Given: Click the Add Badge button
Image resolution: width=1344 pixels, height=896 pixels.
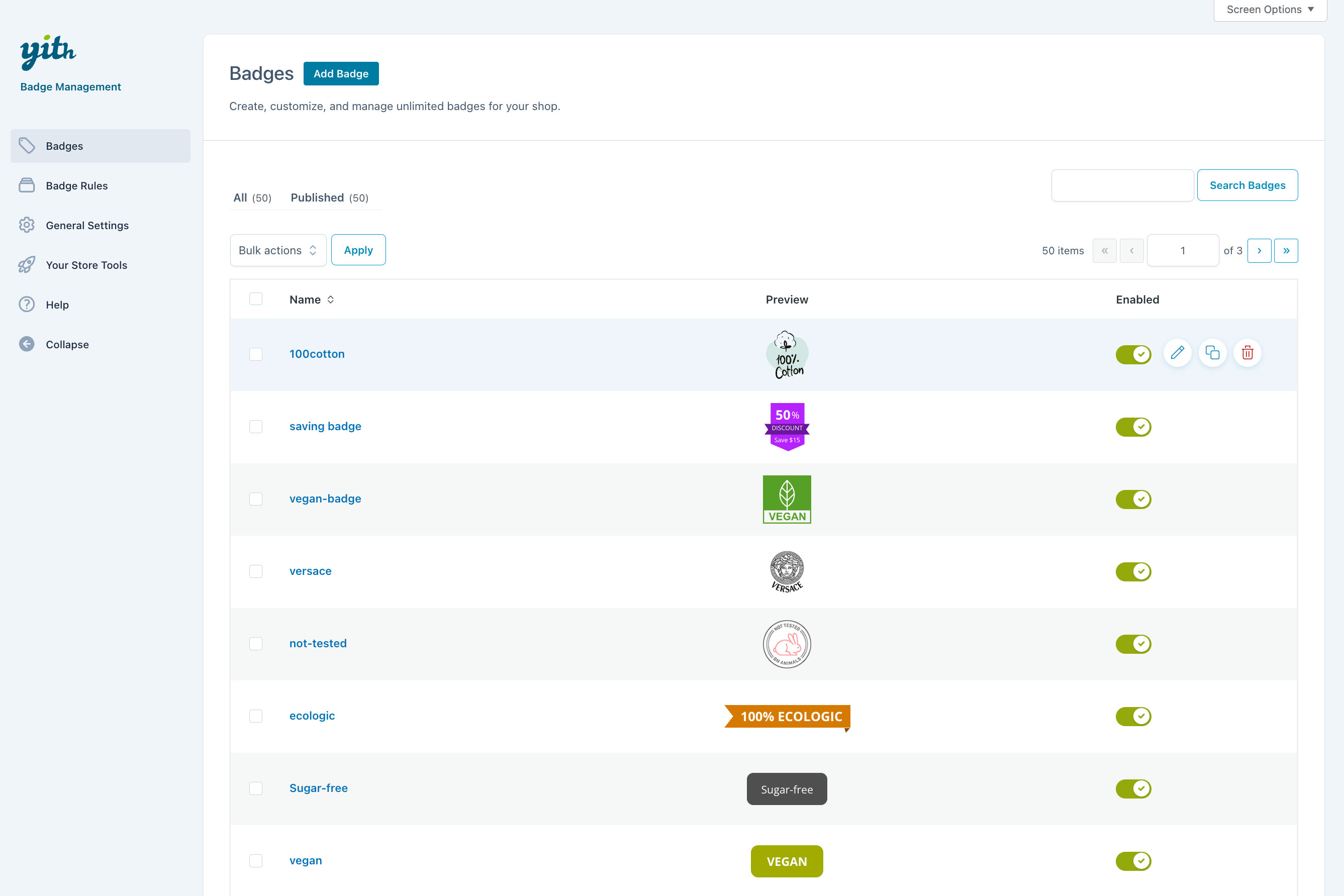Looking at the screenshot, I should click(x=341, y=74).
